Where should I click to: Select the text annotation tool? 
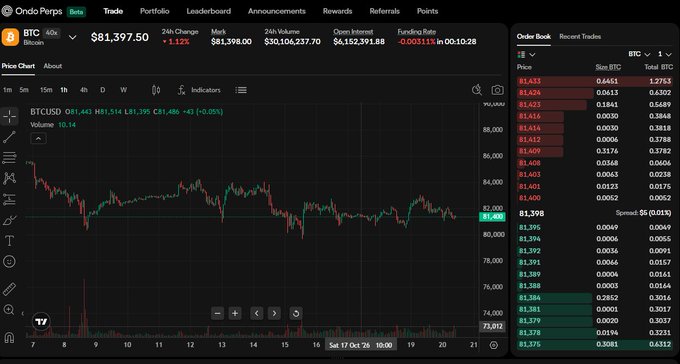[10, 241]
